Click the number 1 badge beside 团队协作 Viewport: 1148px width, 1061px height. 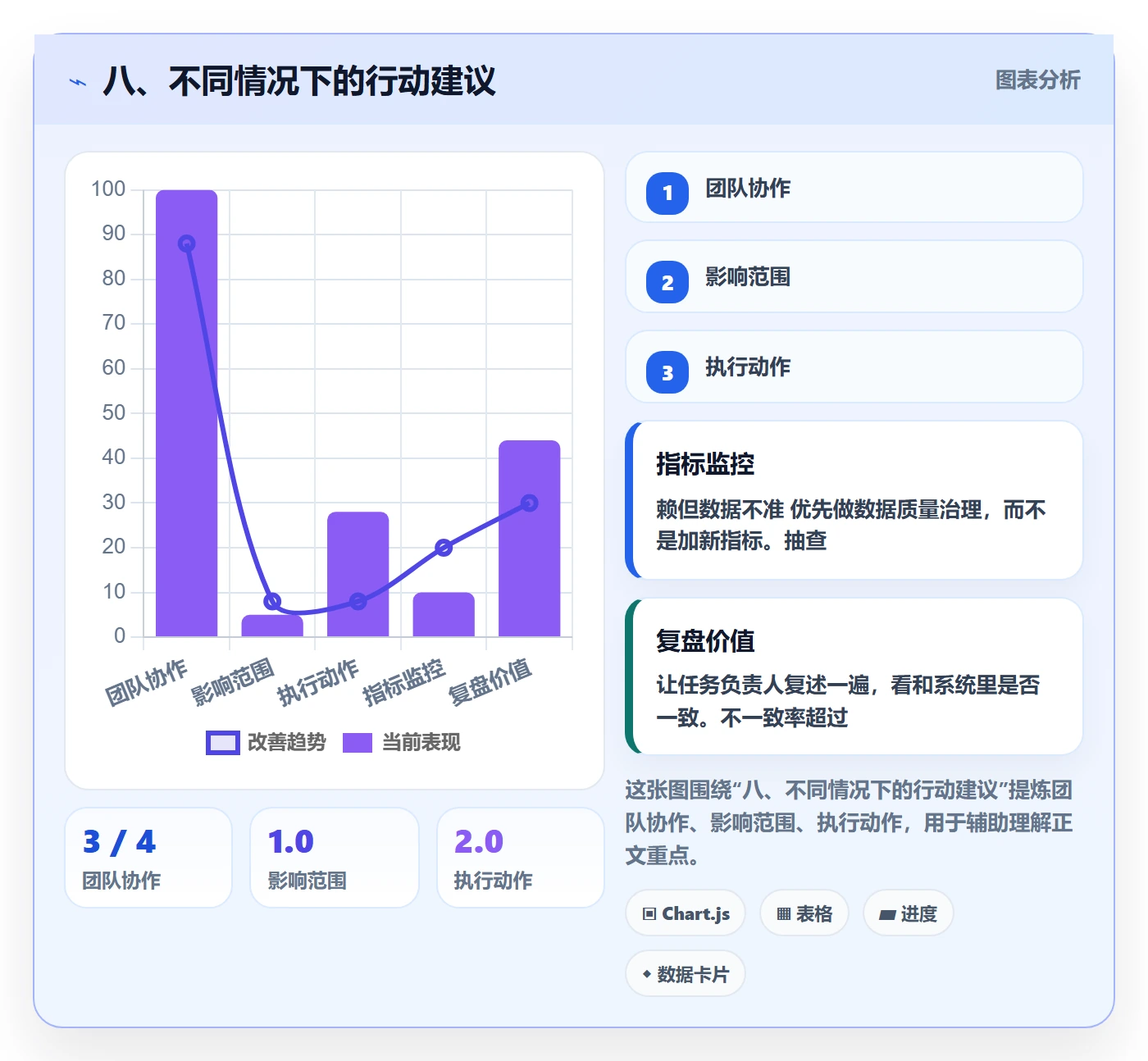667,194
